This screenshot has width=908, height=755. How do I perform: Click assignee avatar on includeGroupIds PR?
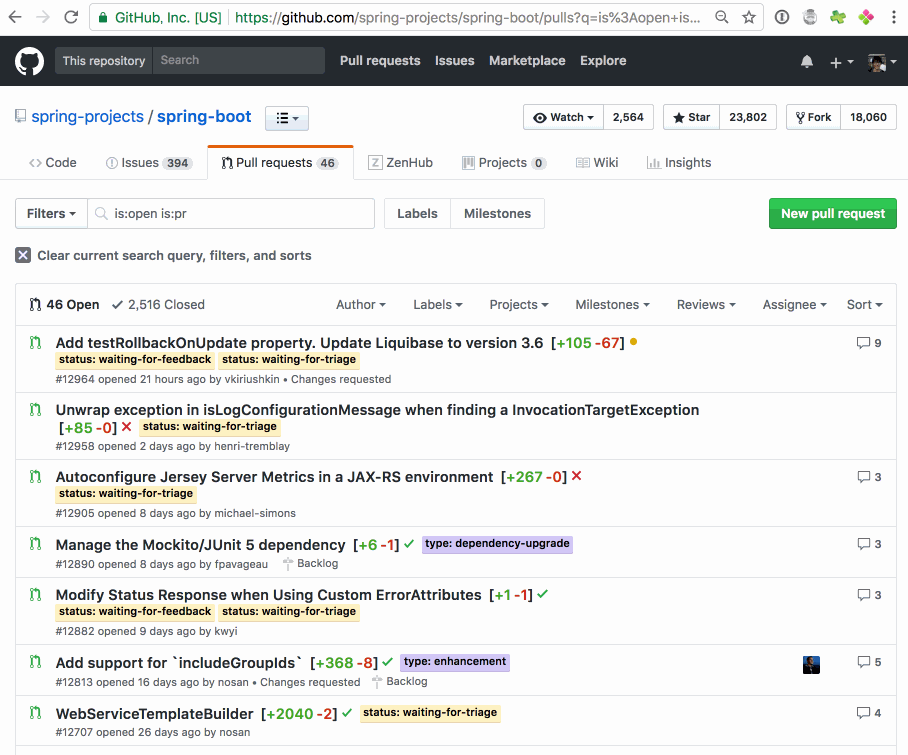pyautogui.click(x=811, y=665)
